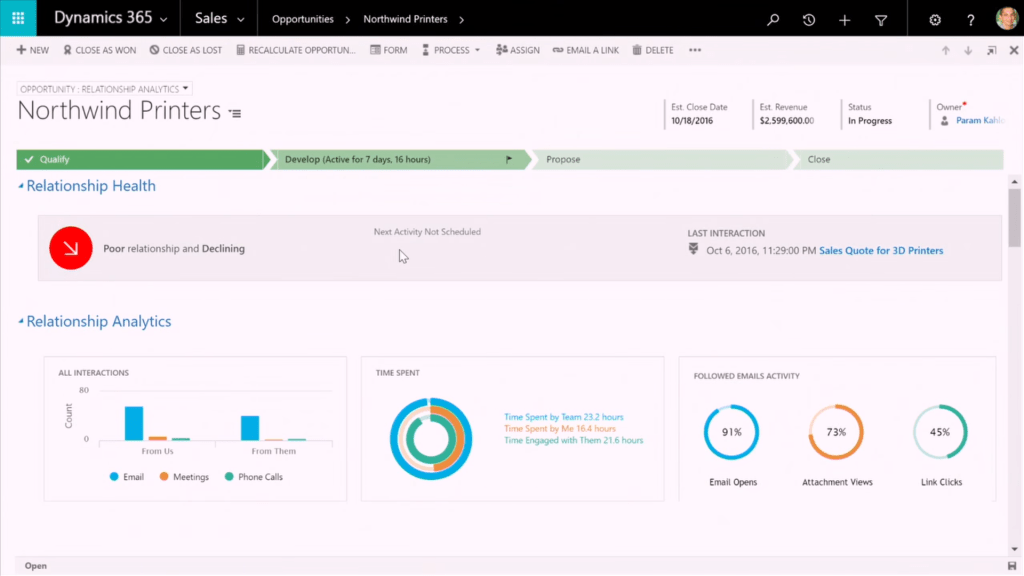This screenshot has height=576, width=1024.
Task: Open recent items history icon
Action: point(808,18)
